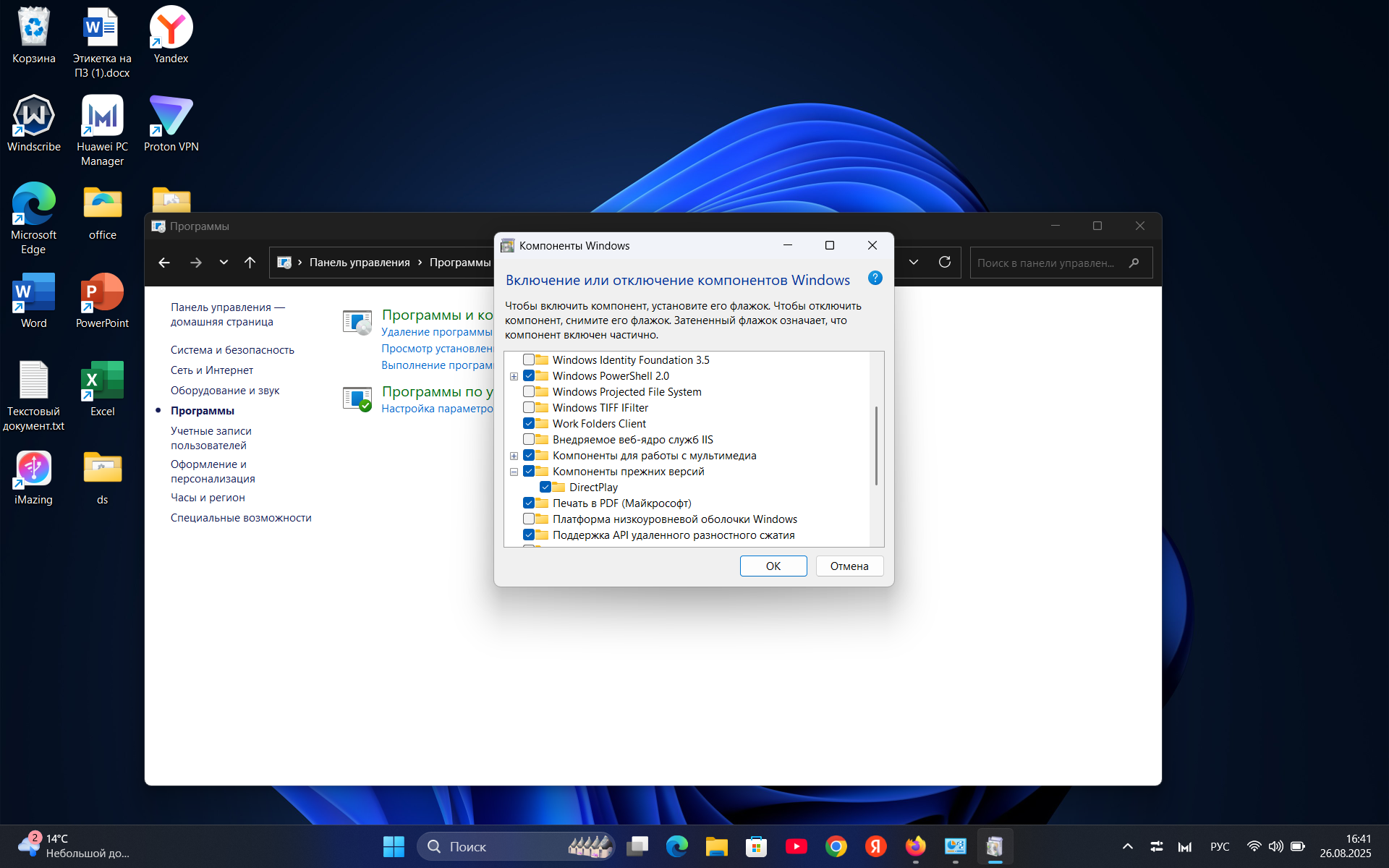
Task: Enable Windows Identity Foundation 3.5 checkbox
Action: (529, 360)
